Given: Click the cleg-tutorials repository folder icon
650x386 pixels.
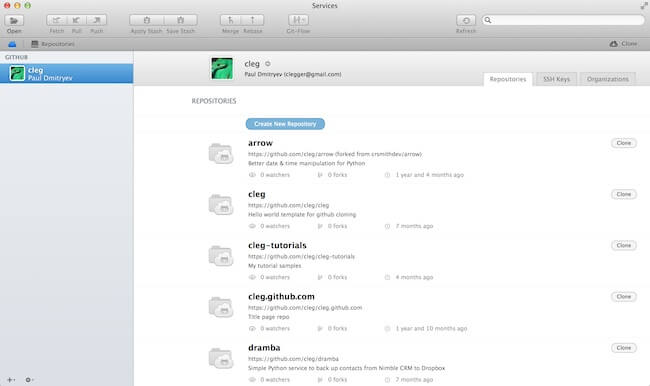Looking at the screenshot, I should (221, 256).
